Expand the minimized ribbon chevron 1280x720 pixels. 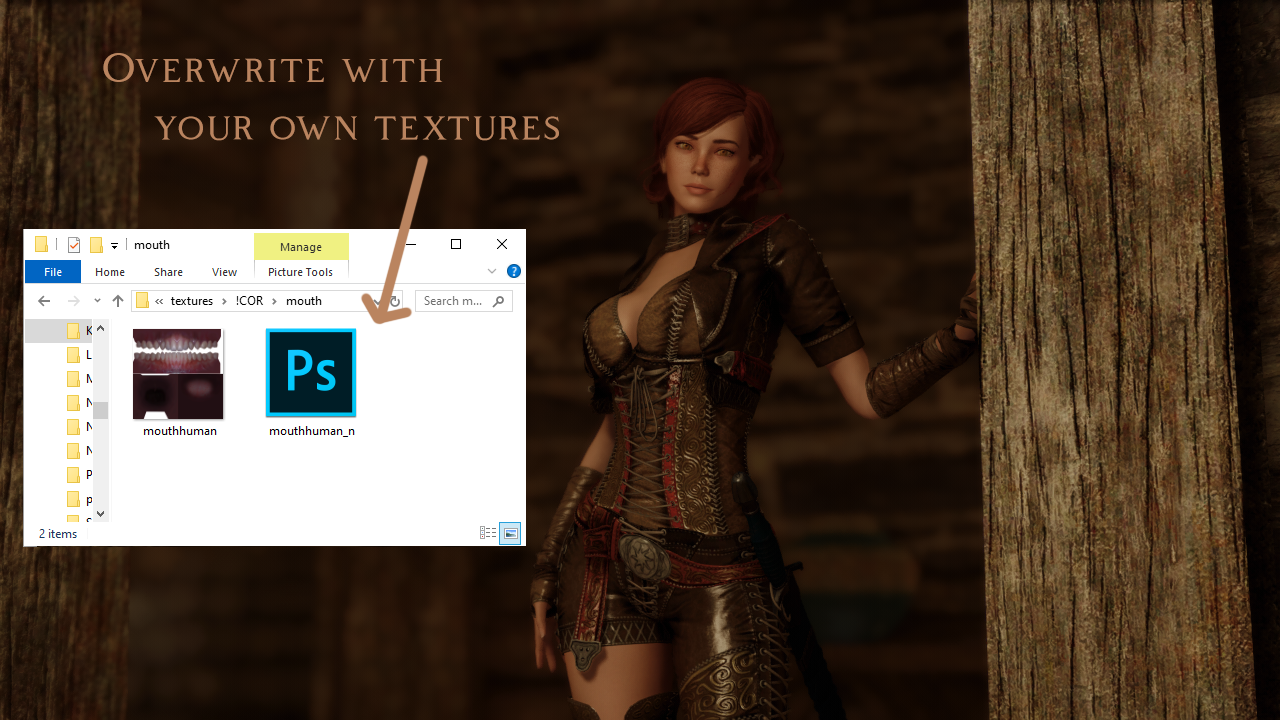492,271
